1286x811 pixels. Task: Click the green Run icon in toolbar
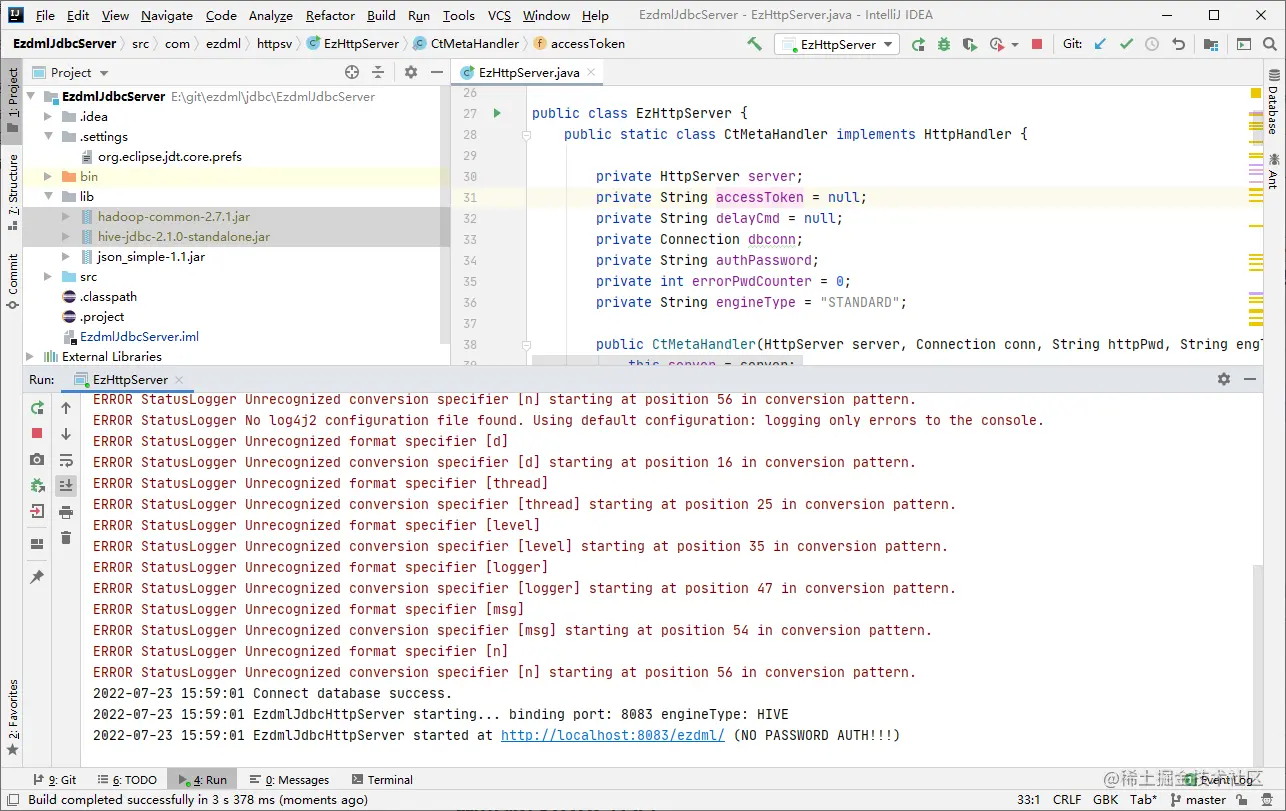pyautogui.click(x=918, y=44)
